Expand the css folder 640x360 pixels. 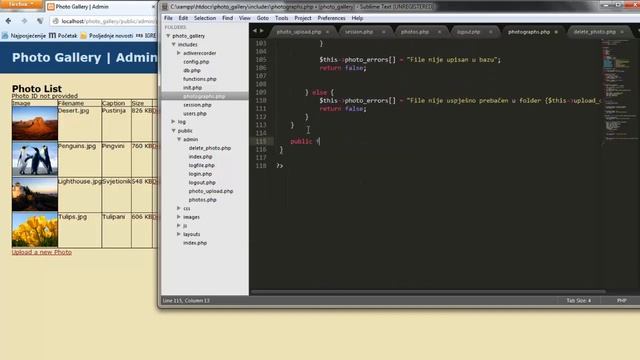(x=179, y=208)
